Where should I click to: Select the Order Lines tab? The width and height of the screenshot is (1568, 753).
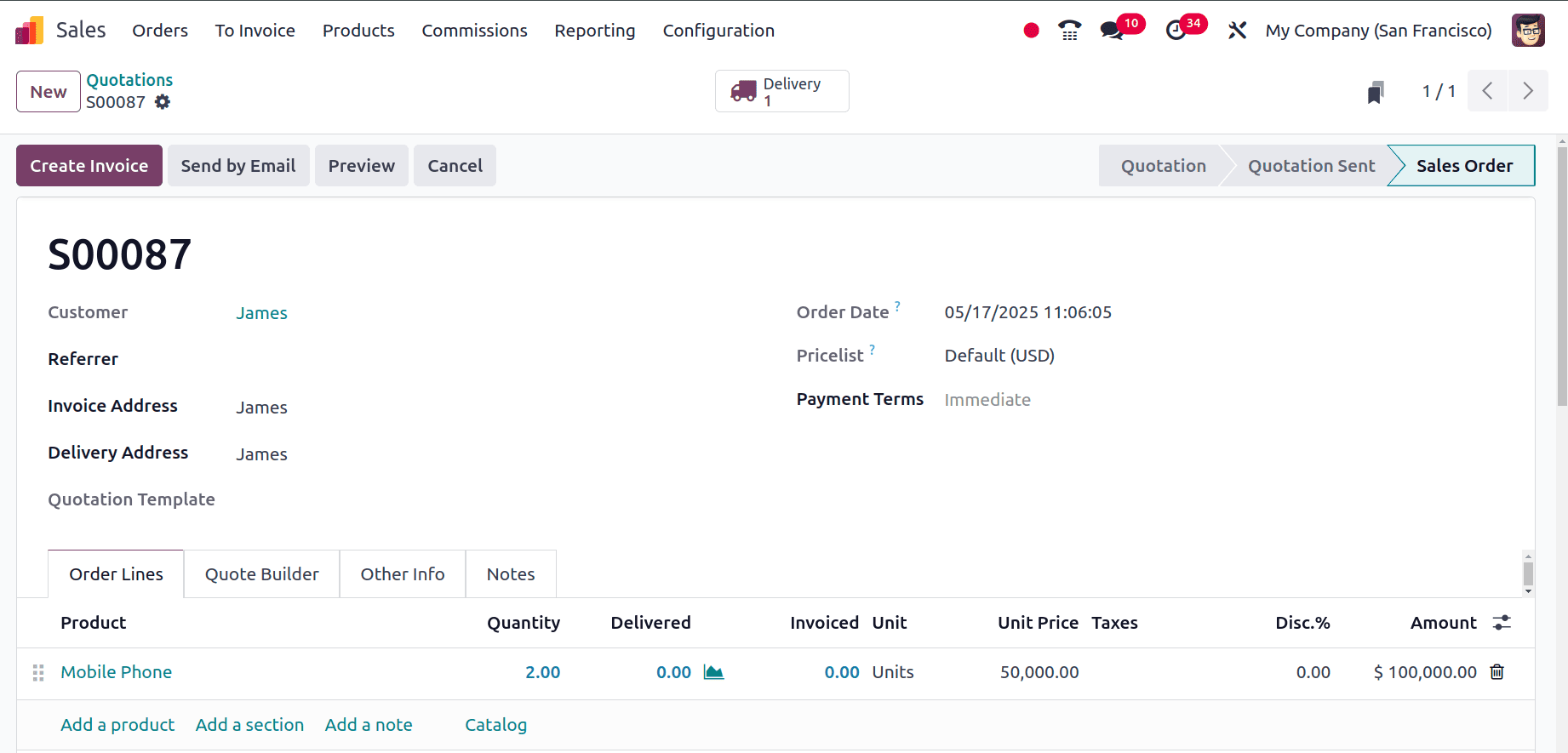click(117, 574)
